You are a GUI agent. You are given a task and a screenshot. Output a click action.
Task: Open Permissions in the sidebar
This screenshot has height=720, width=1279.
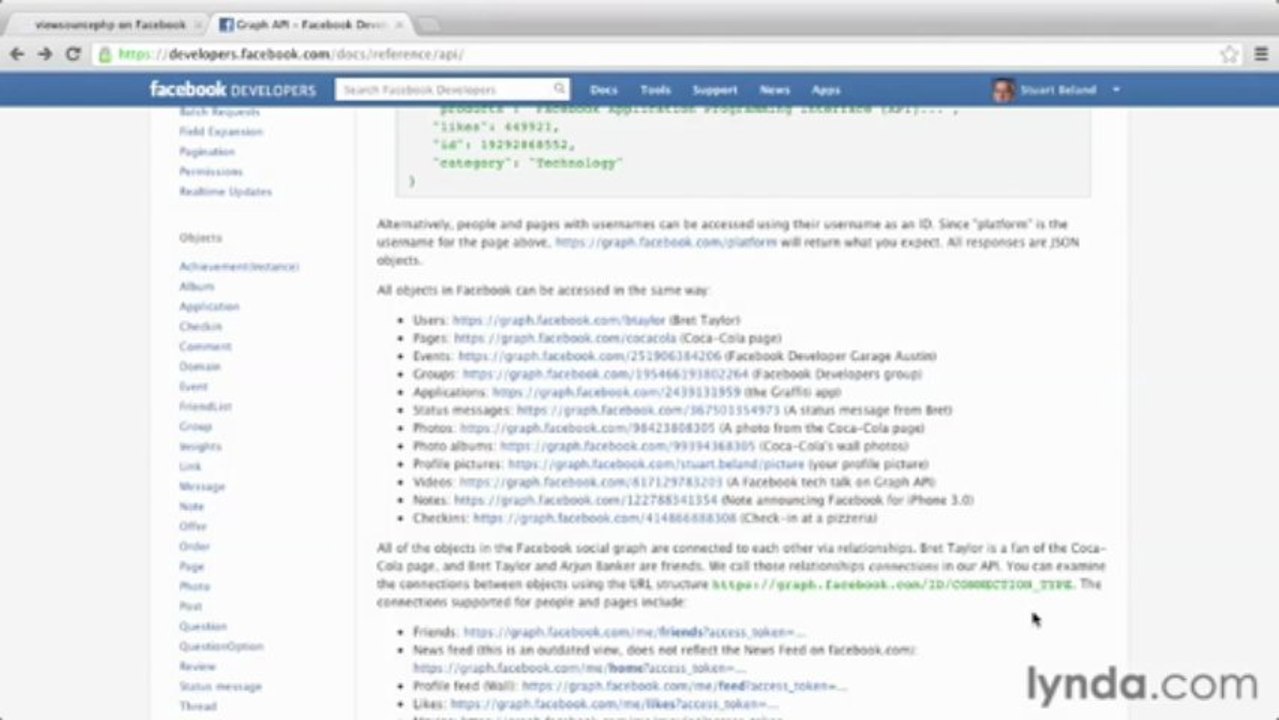pyautogui.click(x=211, y=172)
